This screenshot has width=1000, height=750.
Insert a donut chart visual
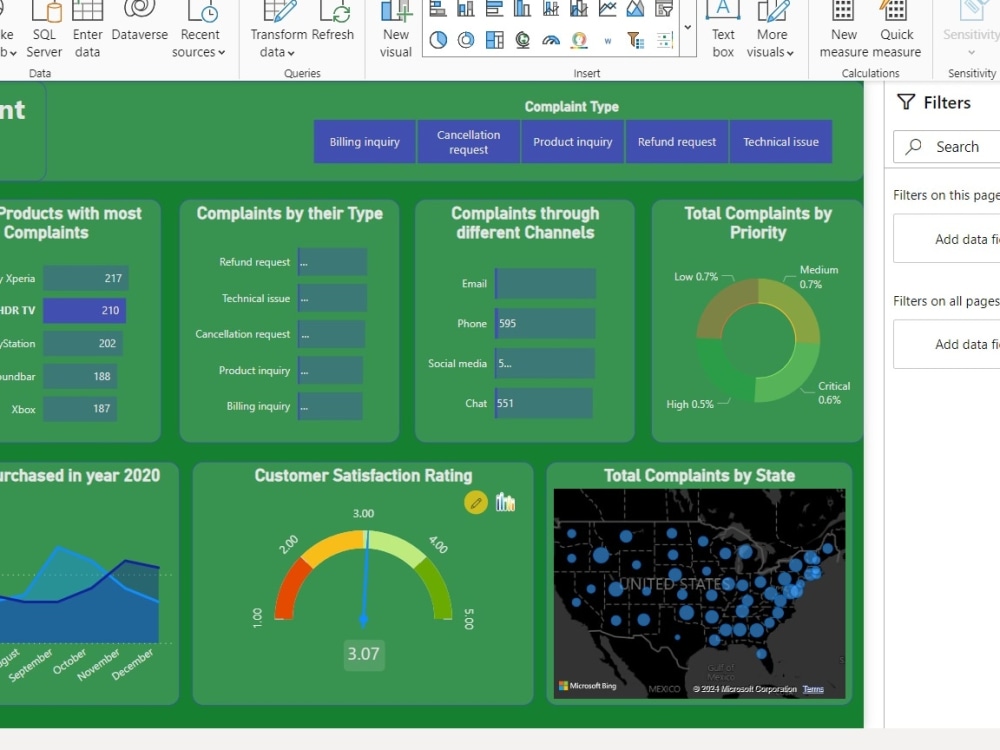point(466,40)
